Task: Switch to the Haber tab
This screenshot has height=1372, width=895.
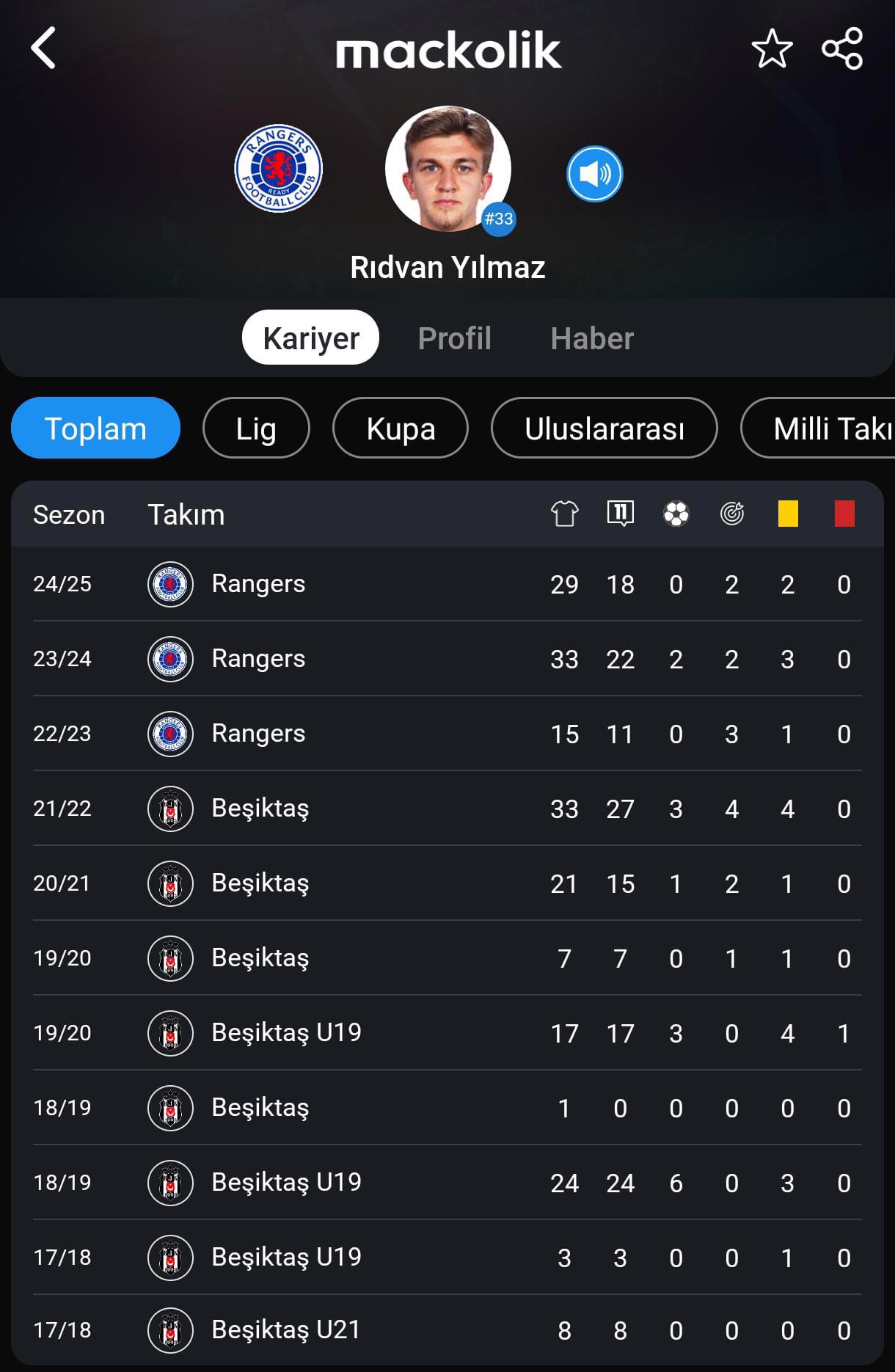Action: click(x=592, y=338)
